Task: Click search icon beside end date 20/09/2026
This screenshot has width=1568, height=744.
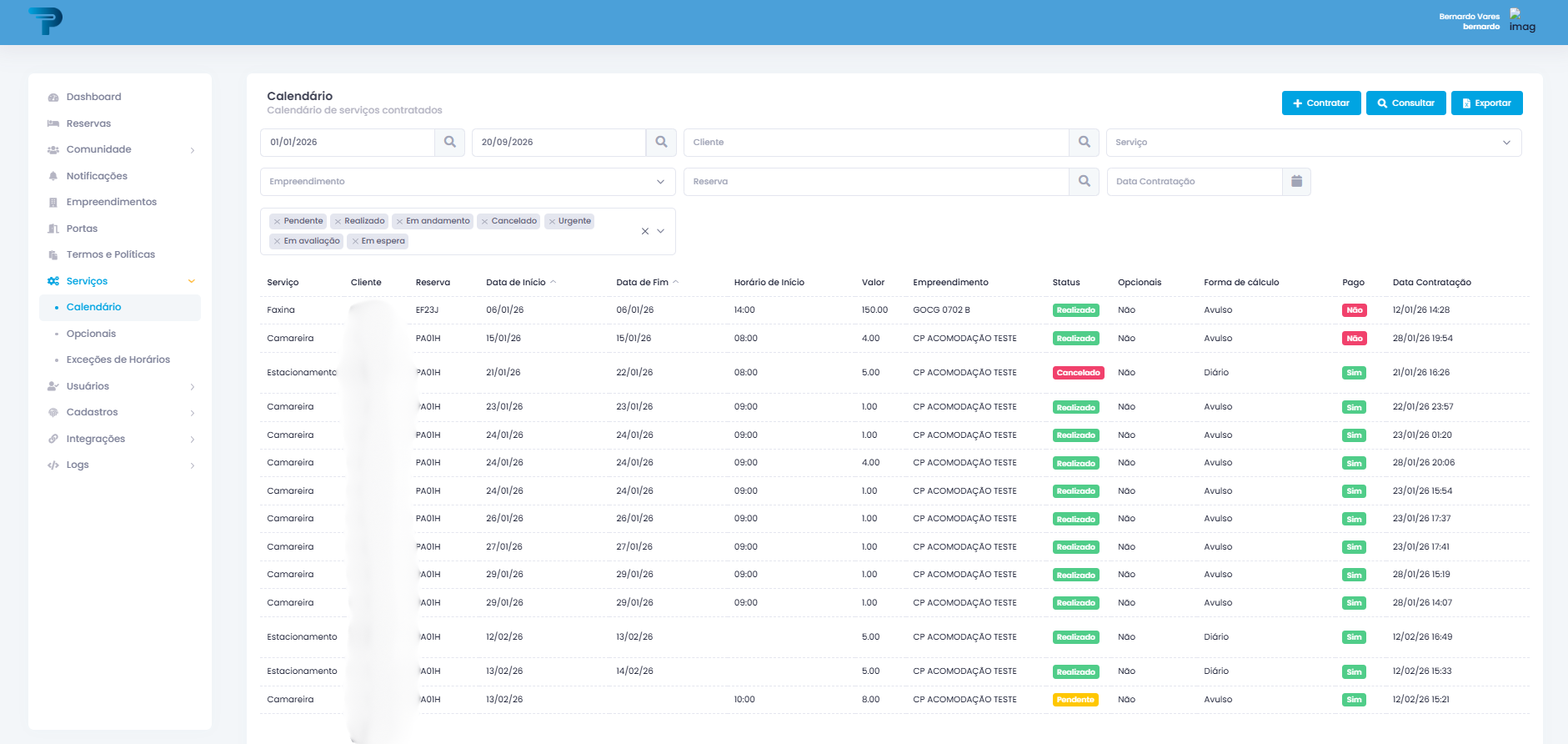Action: (661, 142)
